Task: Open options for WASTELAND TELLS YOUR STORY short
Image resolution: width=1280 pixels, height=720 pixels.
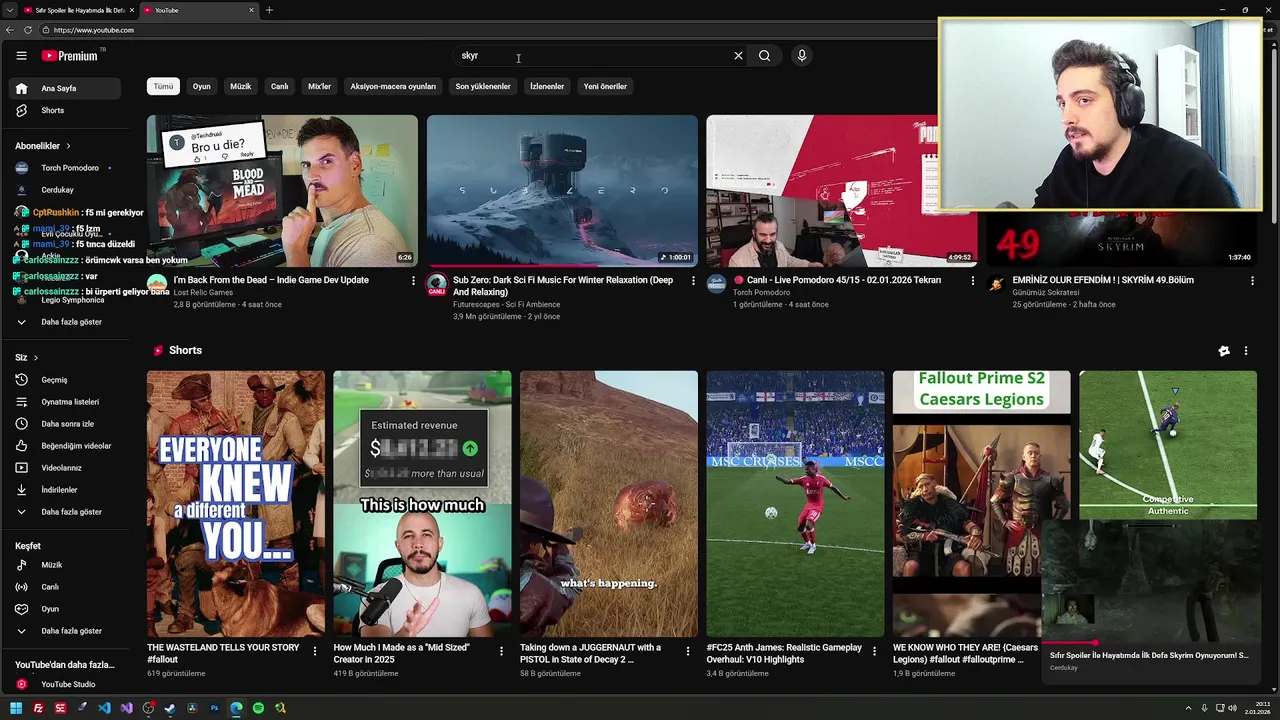Action: tap(315, 651)
